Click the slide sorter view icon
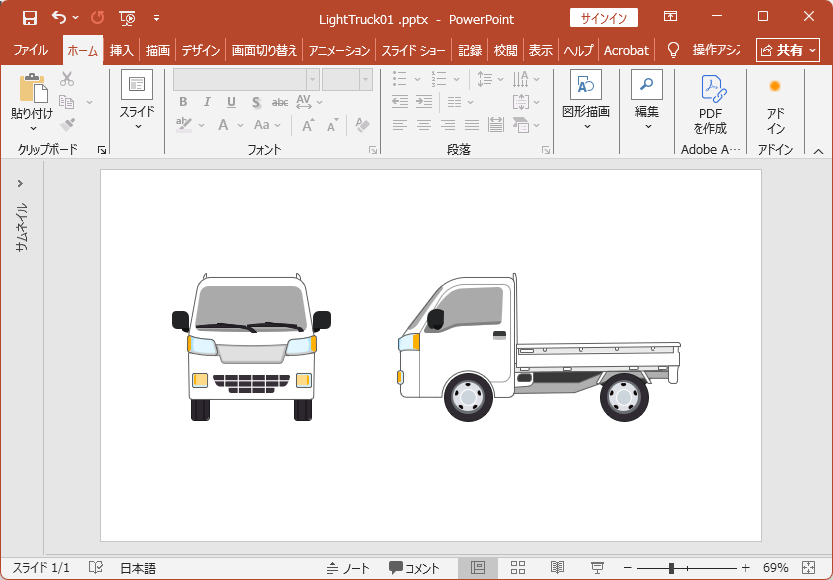The image size is (833, 580). coord(518,568)
